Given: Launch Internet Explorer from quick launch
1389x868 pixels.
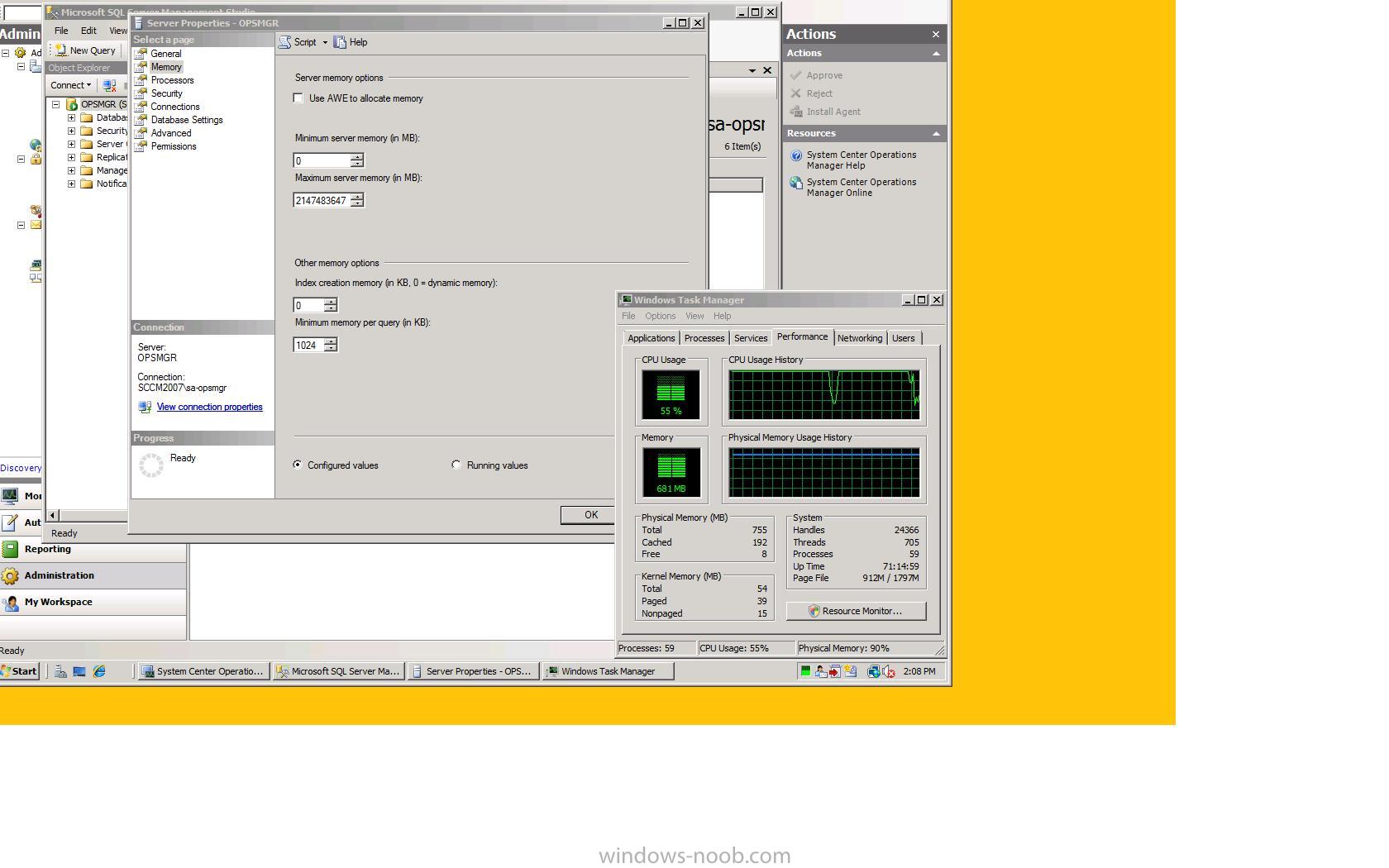Looking at the screenshot, I should (x=99, y=671).
